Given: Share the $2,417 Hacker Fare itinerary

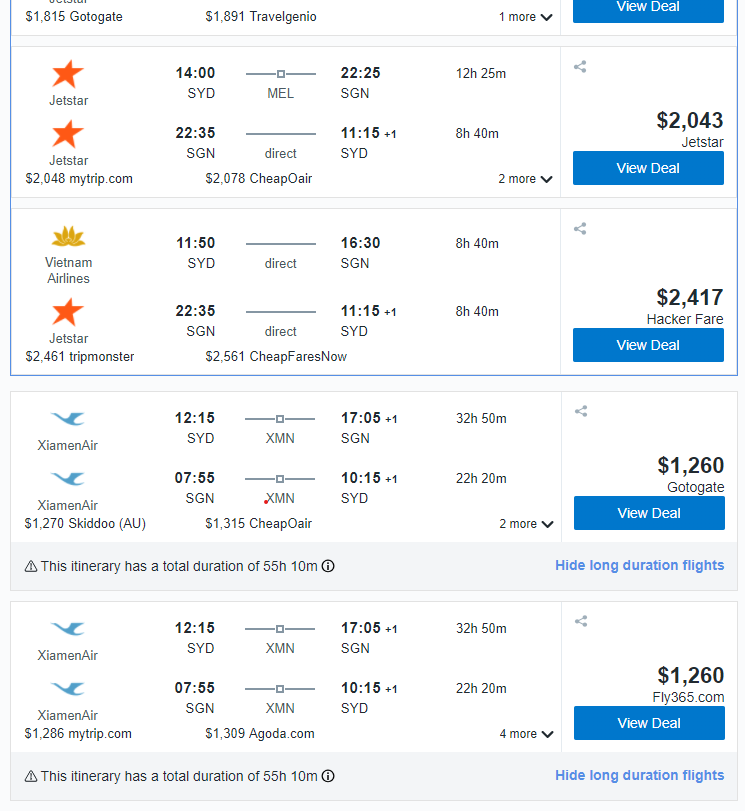Looking at the screenshot, I should click(x=580, y=229).
